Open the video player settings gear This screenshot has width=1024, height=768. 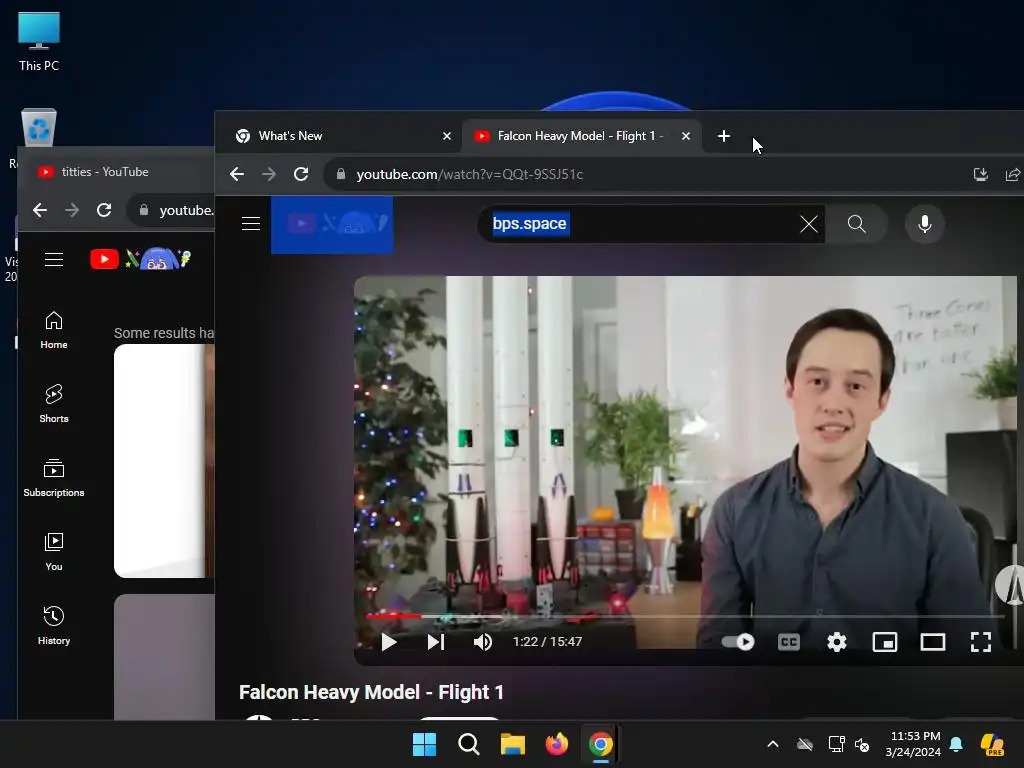[837, 642]
